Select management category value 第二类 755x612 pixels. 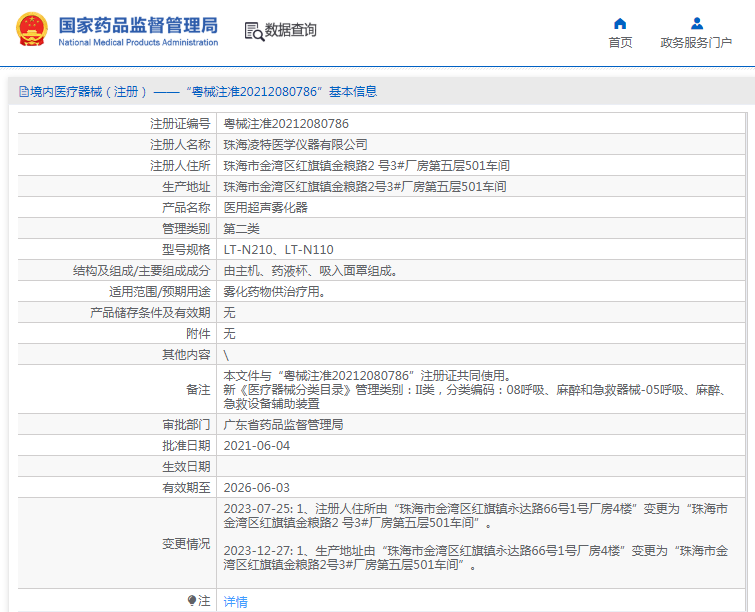(241, 229)
